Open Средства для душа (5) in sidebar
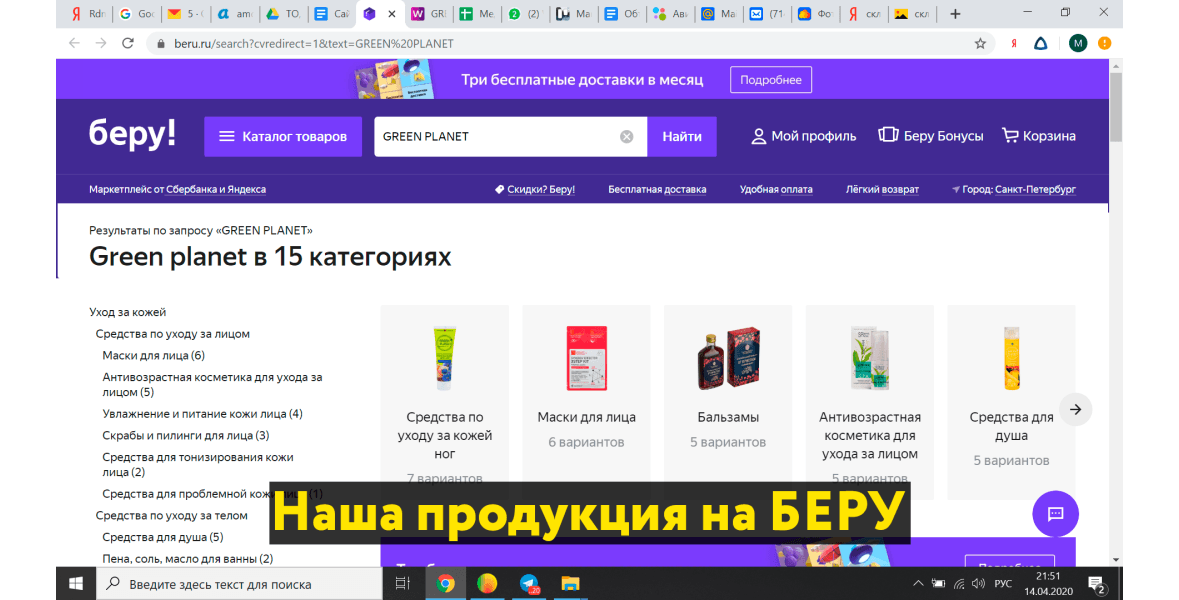Image resolution: width=1179 pixels, height=600 pixels. [x=162, y=537]
